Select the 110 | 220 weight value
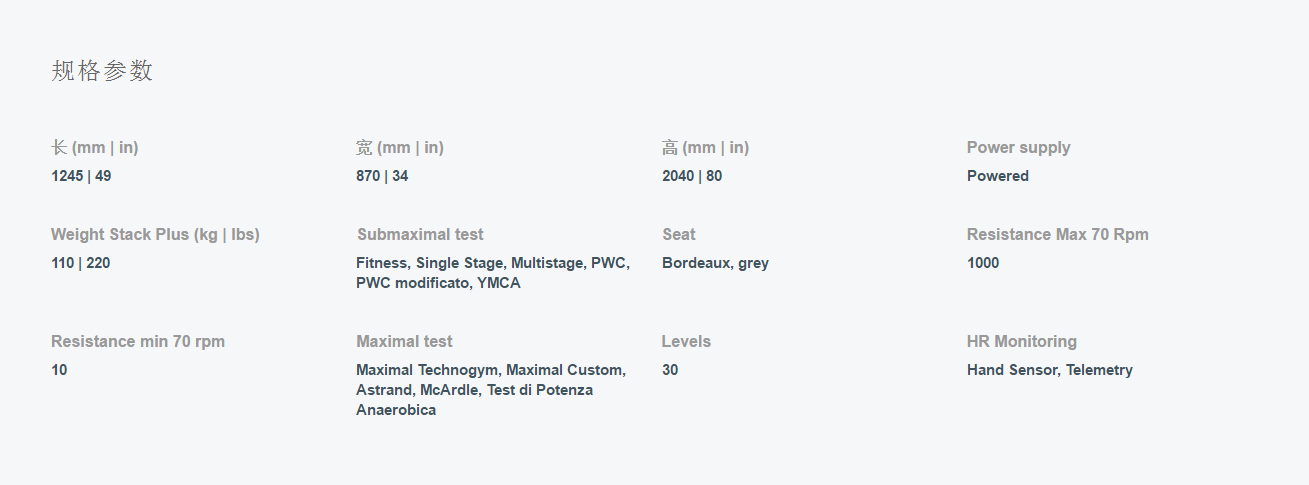The width and height of the screenshot is (1309, 485). (81, 263)
